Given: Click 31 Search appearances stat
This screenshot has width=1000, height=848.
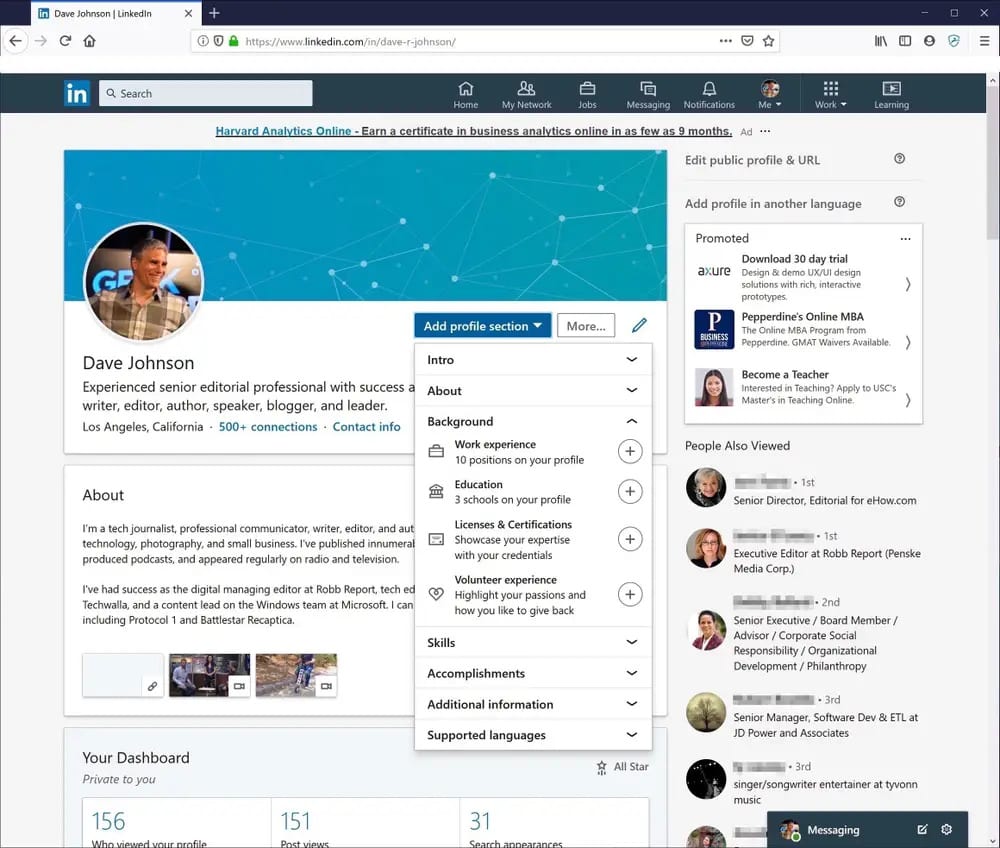Looking at the screenshot, I should [x=554, y=823].
